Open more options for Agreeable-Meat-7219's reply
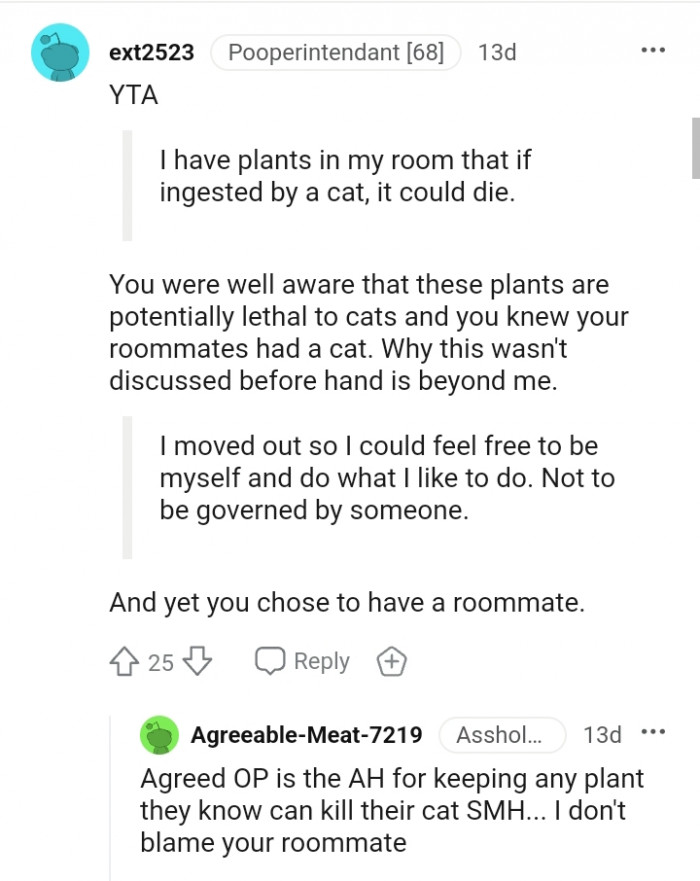Viewport: 700px width, 881px height. [653, 733]
